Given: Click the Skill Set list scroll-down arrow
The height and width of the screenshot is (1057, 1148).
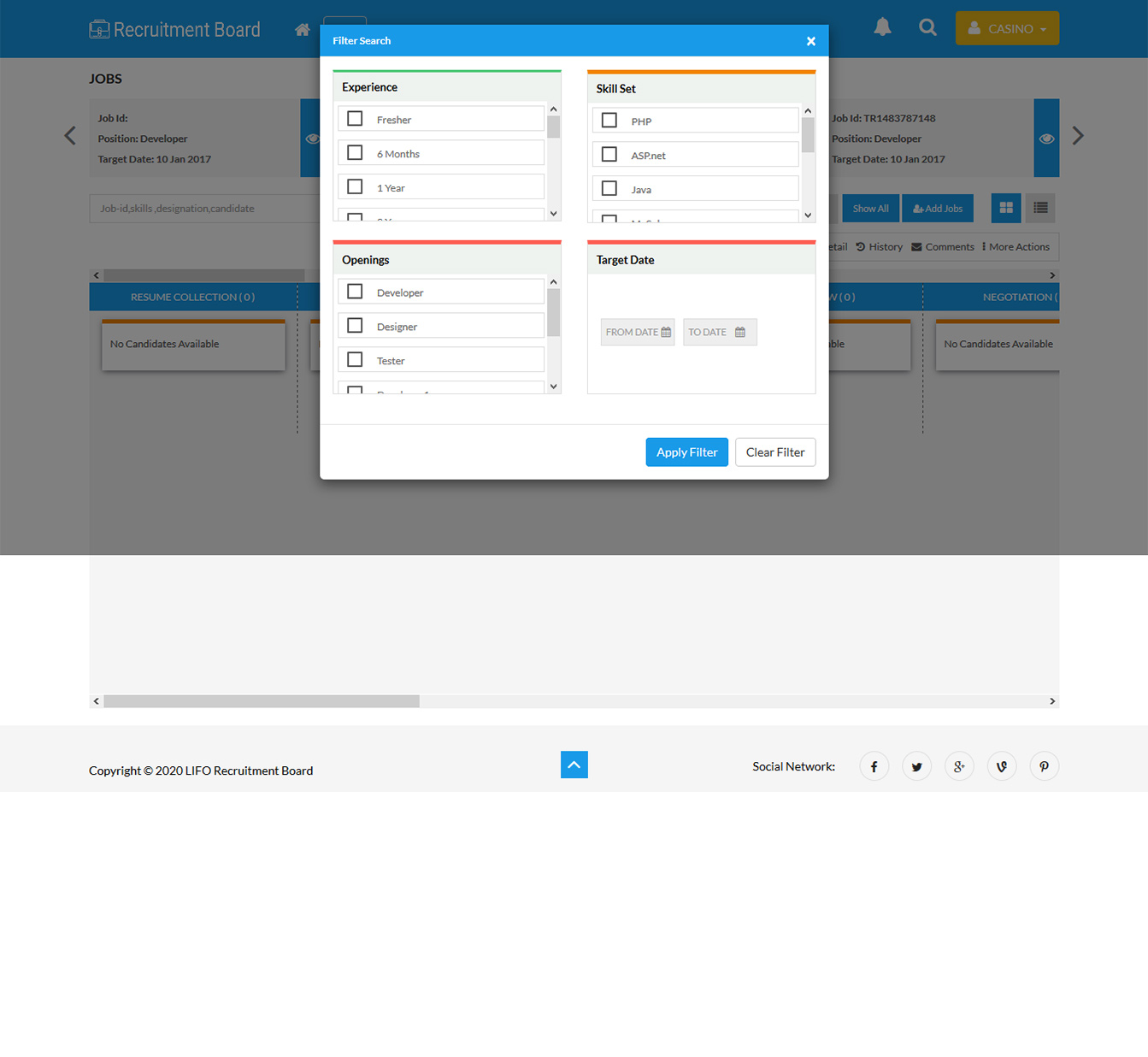Looking at the screenshot, I should [x=808, y=216].
